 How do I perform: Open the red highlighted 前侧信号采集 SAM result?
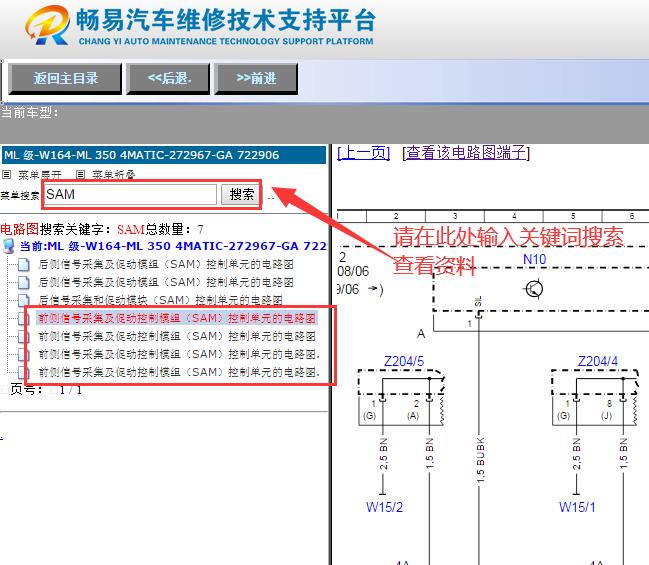tap(177, 318)
